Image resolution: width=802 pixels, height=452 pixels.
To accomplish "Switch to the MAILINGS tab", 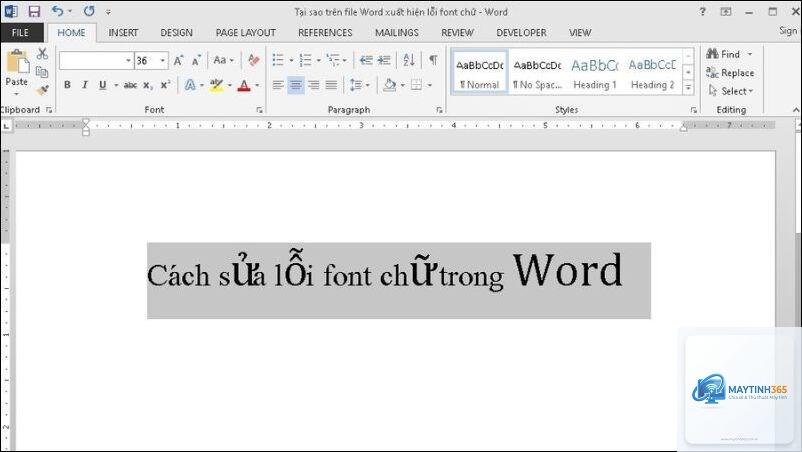I will click(397, 33).
